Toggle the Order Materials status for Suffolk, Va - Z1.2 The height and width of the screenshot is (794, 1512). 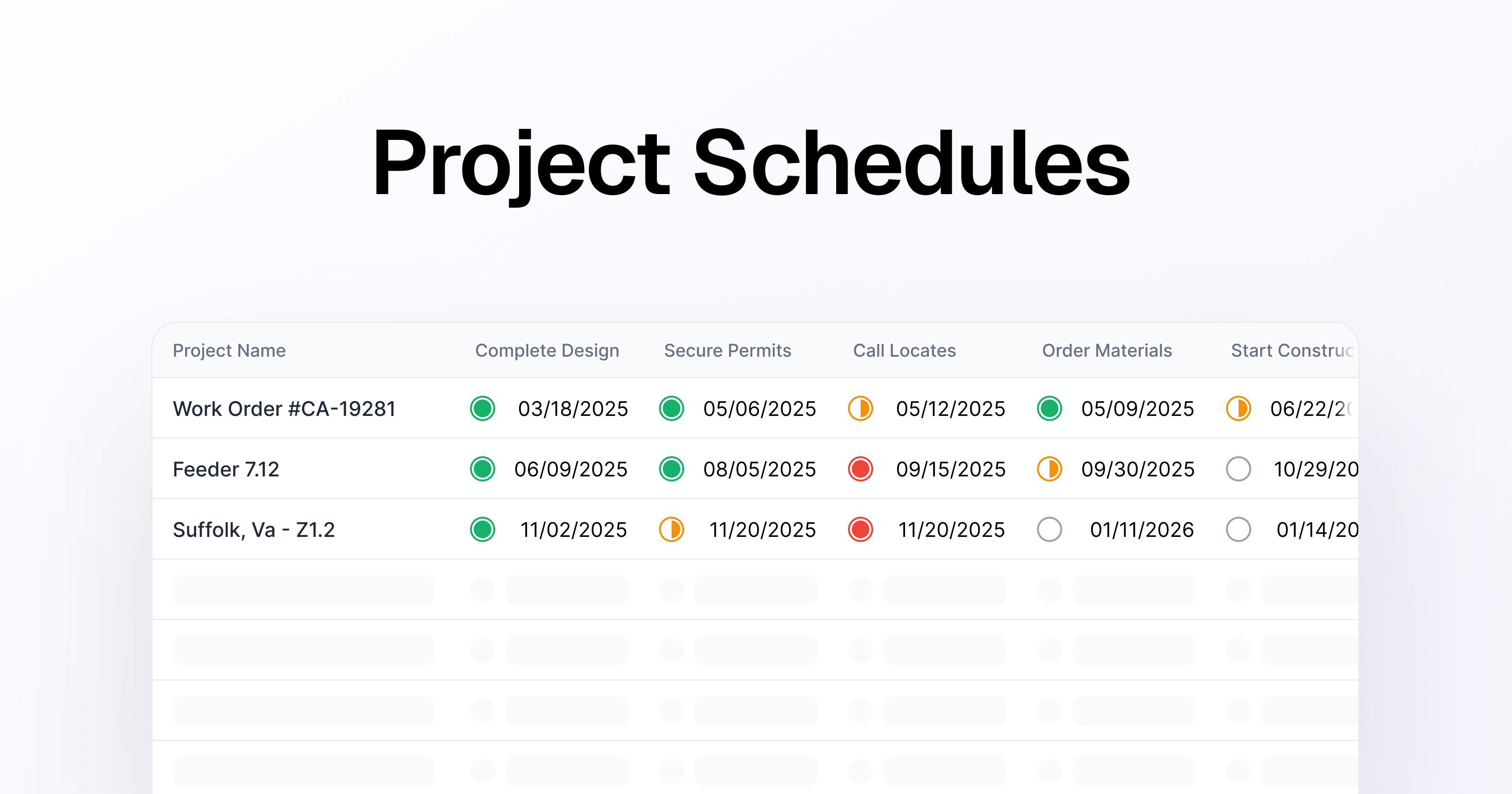point(1050,529)
